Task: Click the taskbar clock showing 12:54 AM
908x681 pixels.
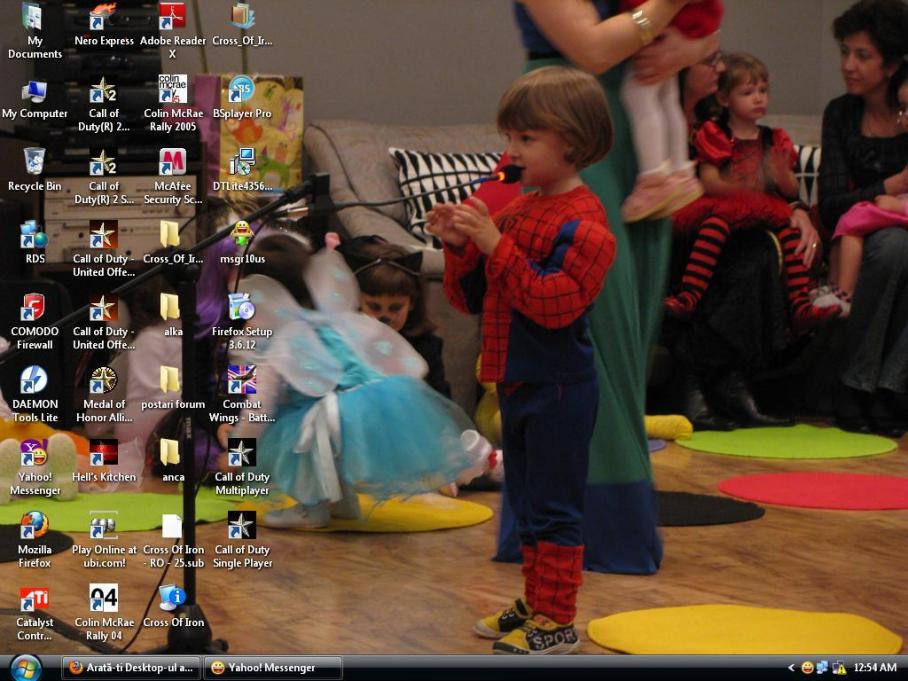Action: click(x=874, y=668)
